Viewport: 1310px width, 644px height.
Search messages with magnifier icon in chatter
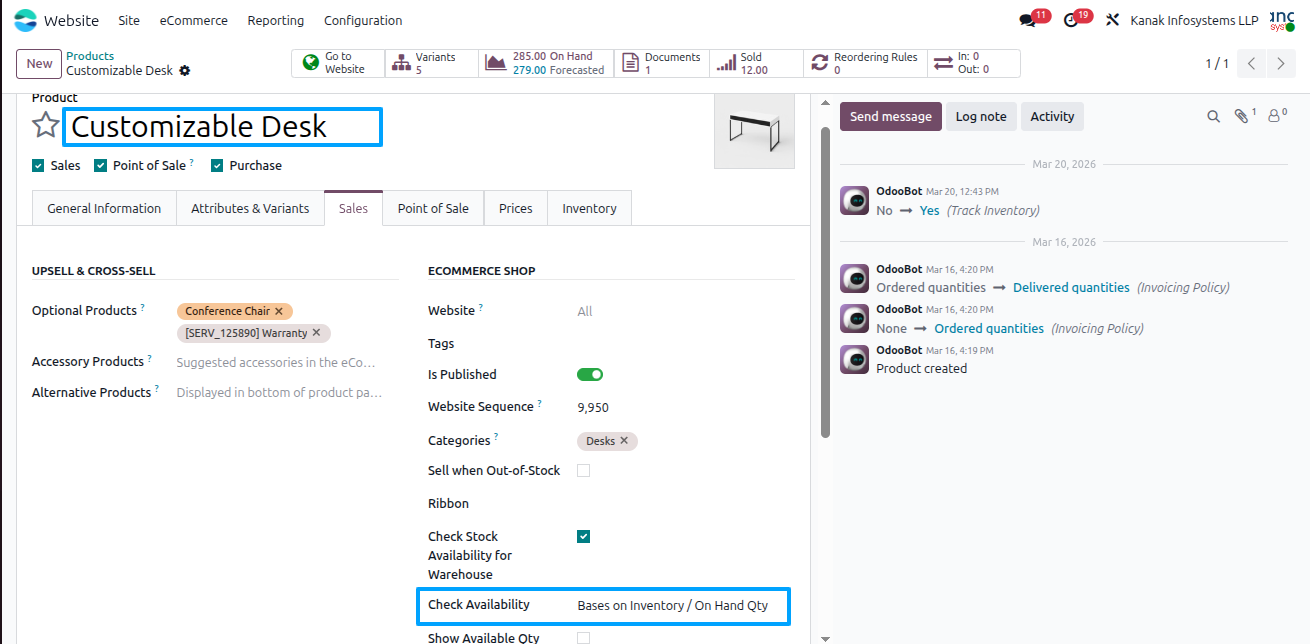click(x=1213, y=117)
